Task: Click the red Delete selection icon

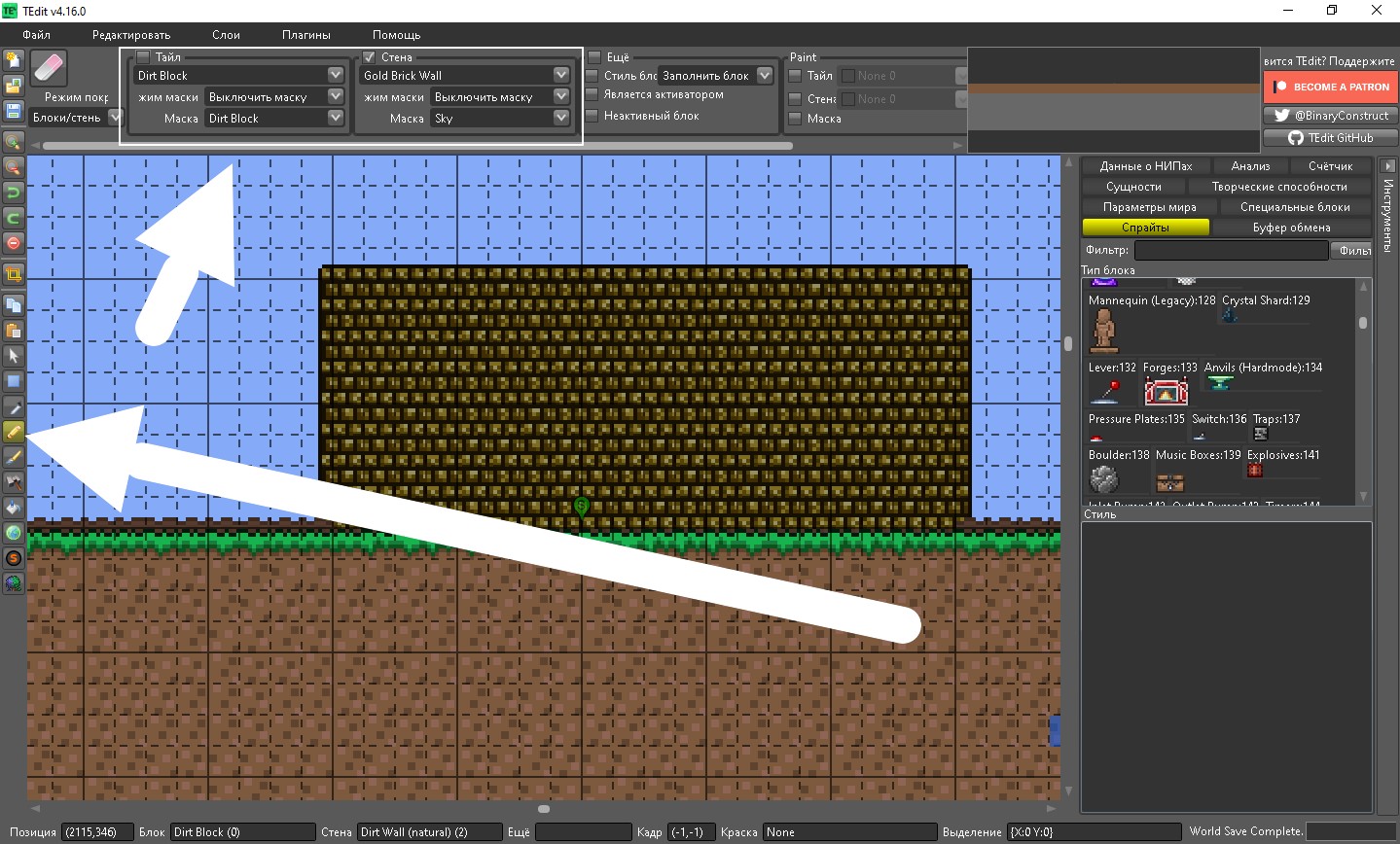Action: click(x=14, y=243)
